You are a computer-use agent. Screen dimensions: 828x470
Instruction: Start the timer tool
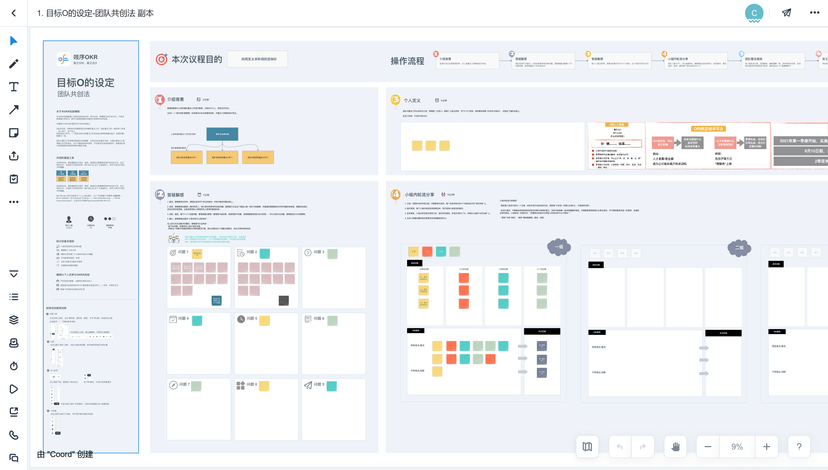14,366
